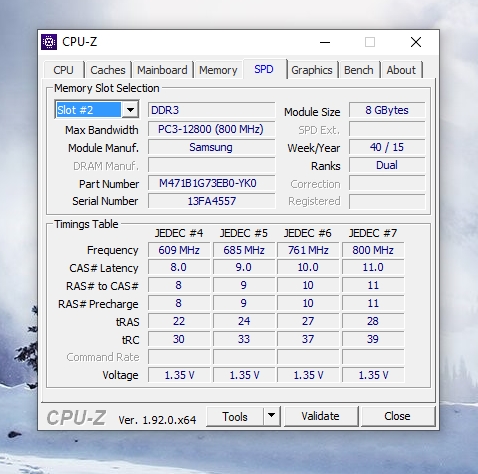Click the tRC value 33

pyautogui.click(x=244, y=339)
